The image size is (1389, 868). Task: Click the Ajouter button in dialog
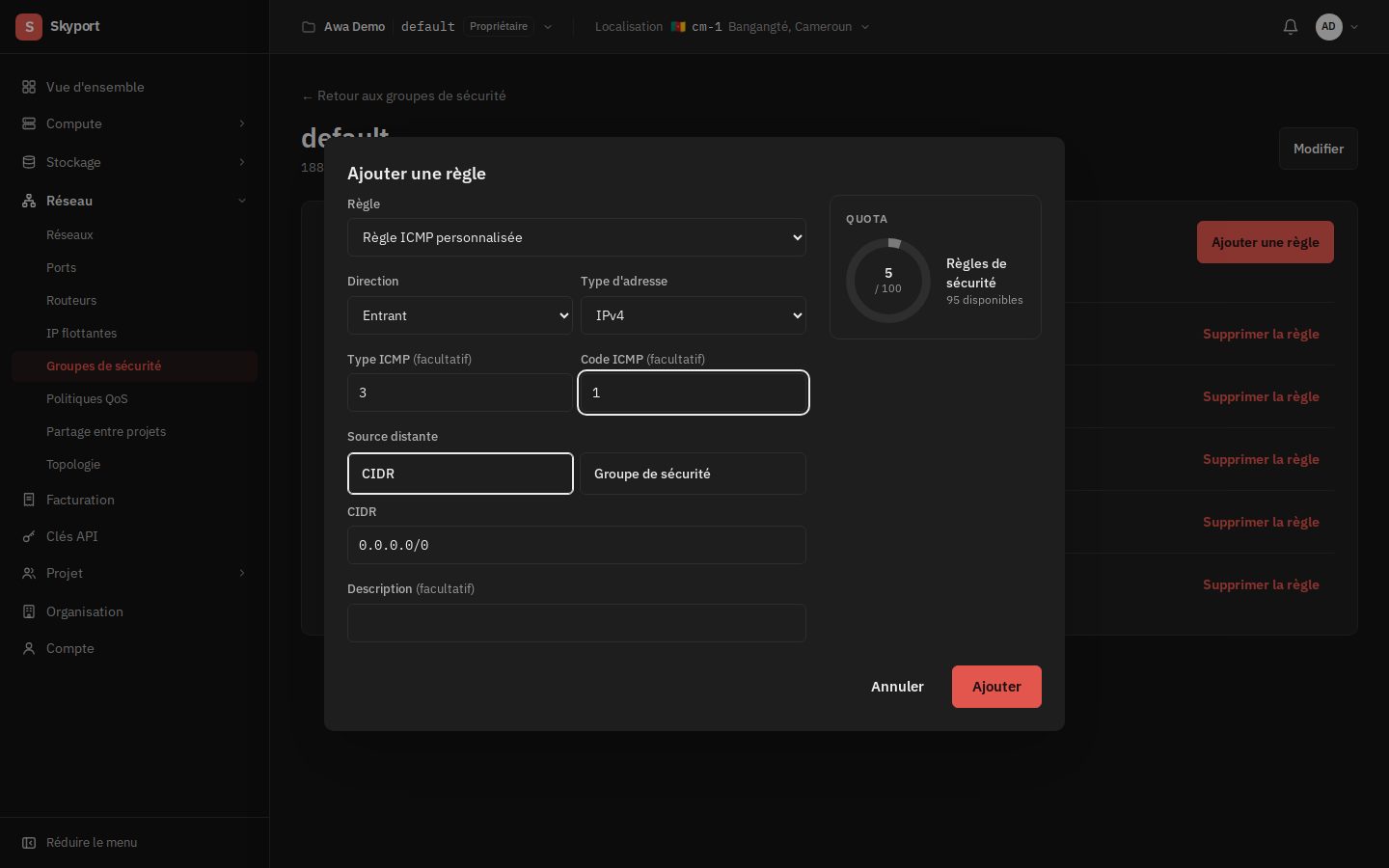[996, 687]
